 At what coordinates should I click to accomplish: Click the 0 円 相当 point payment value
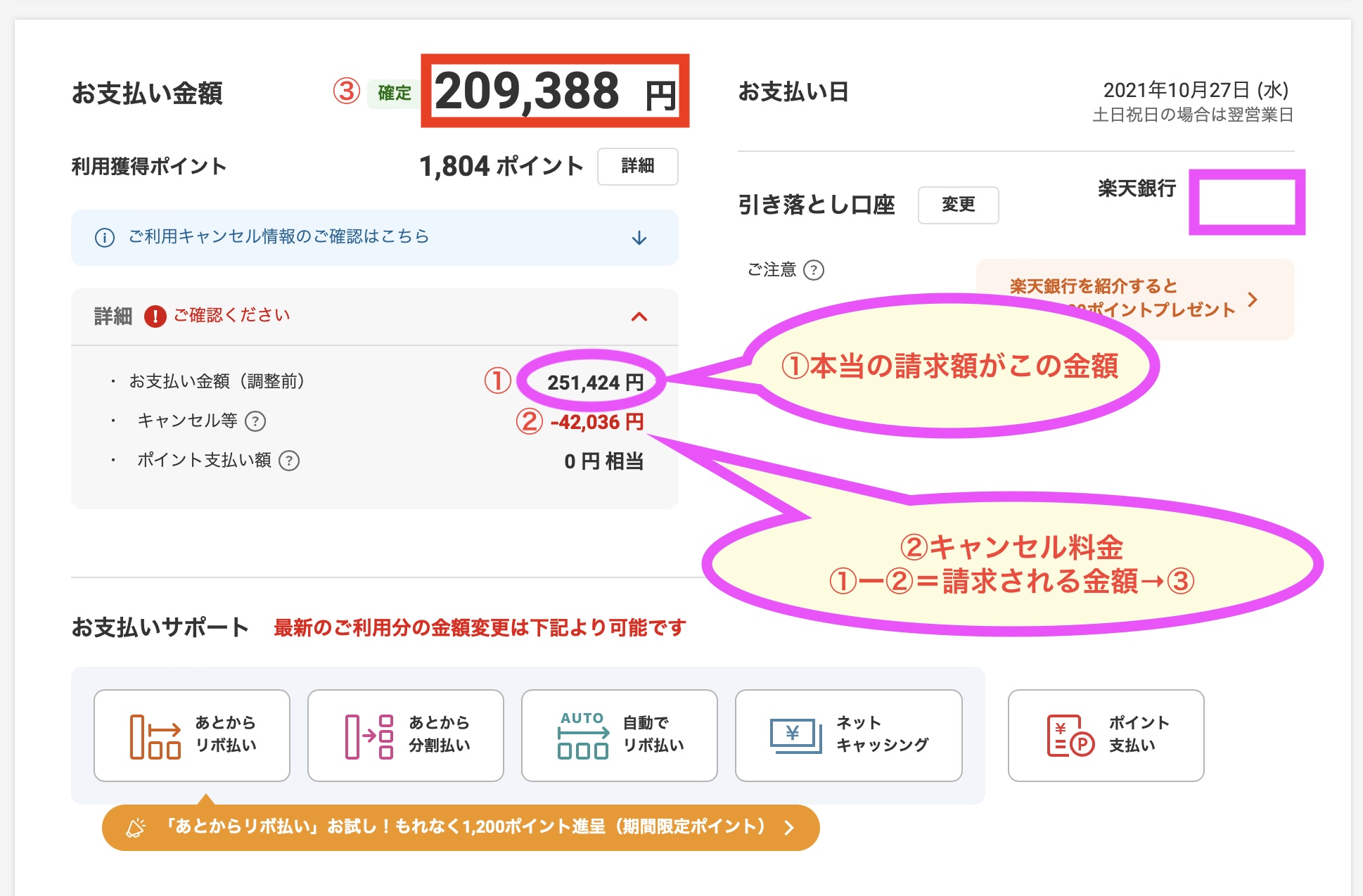[x=603, y=461]
